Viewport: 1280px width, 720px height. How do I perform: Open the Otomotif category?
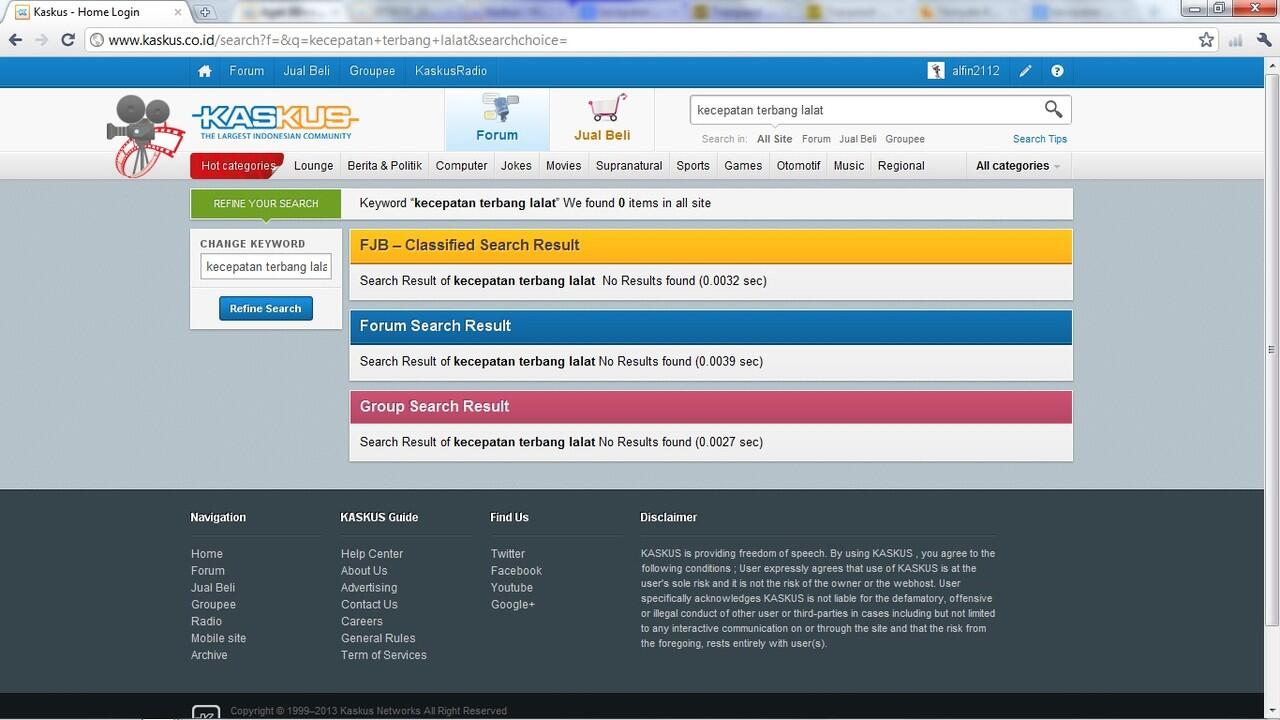click(798, 166)
